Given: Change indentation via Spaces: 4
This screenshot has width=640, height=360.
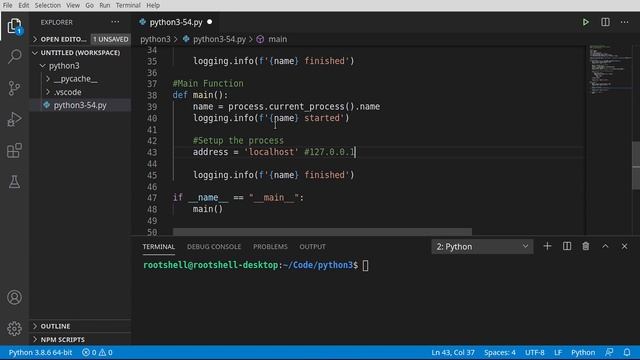Looking at the screenshot, I should point(500,352).
